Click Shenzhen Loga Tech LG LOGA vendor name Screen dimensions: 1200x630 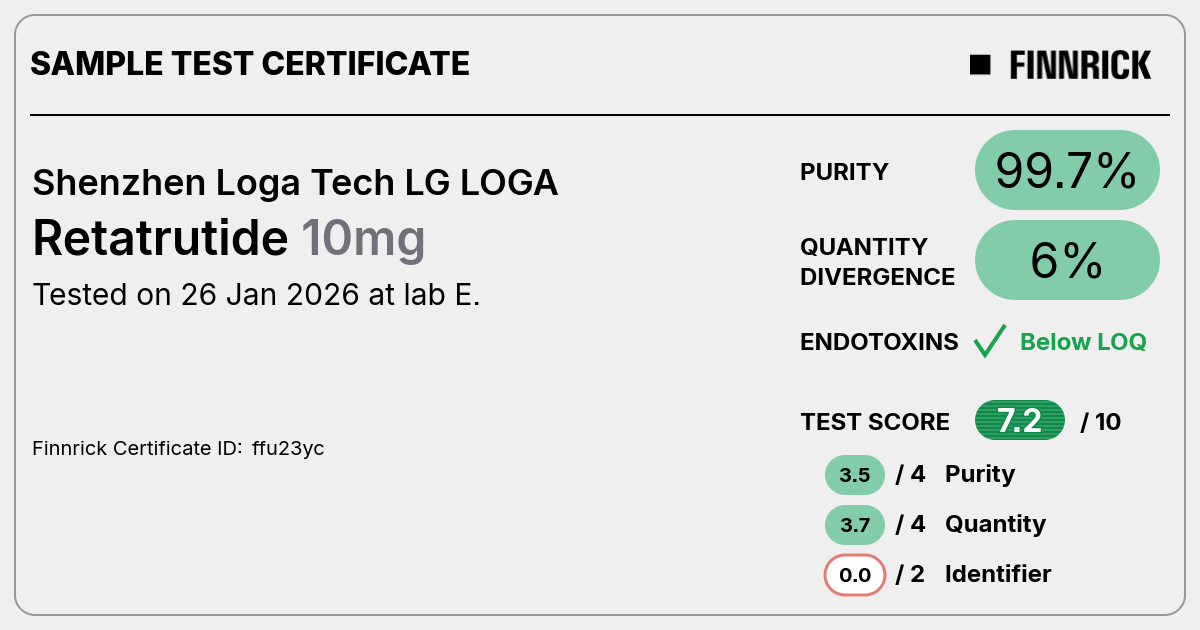(295, 183)
